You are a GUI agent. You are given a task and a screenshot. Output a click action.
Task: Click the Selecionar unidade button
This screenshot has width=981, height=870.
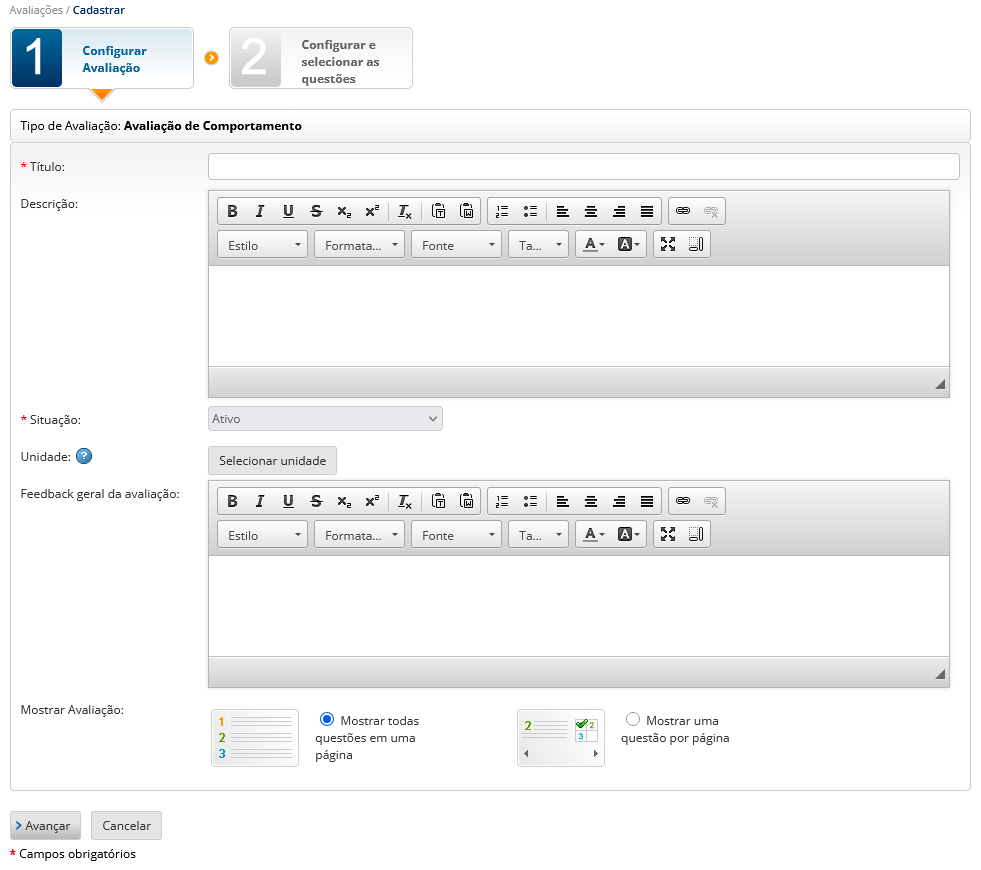pyautogui.click(x=272, y=461)
